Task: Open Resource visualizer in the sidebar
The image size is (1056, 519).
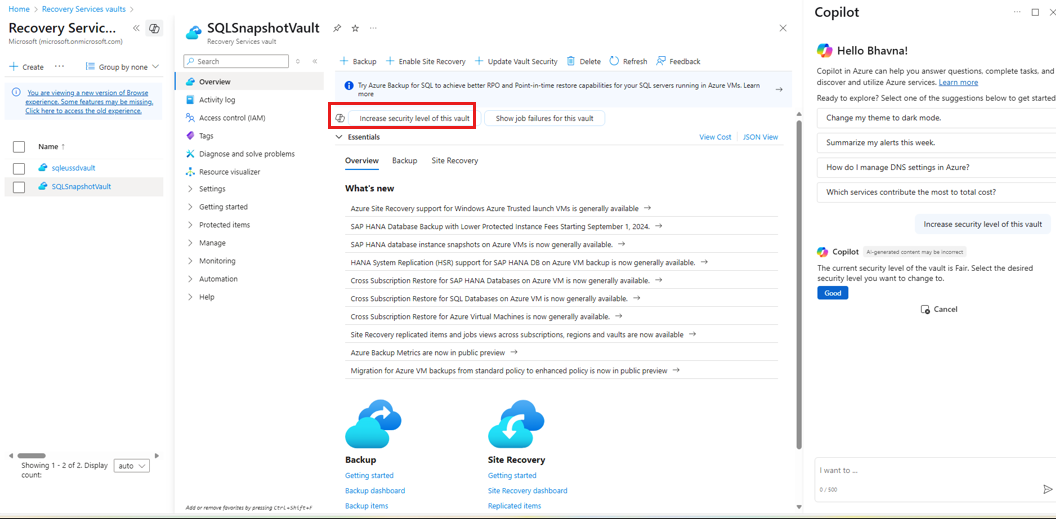Action: tap(229, 172)
